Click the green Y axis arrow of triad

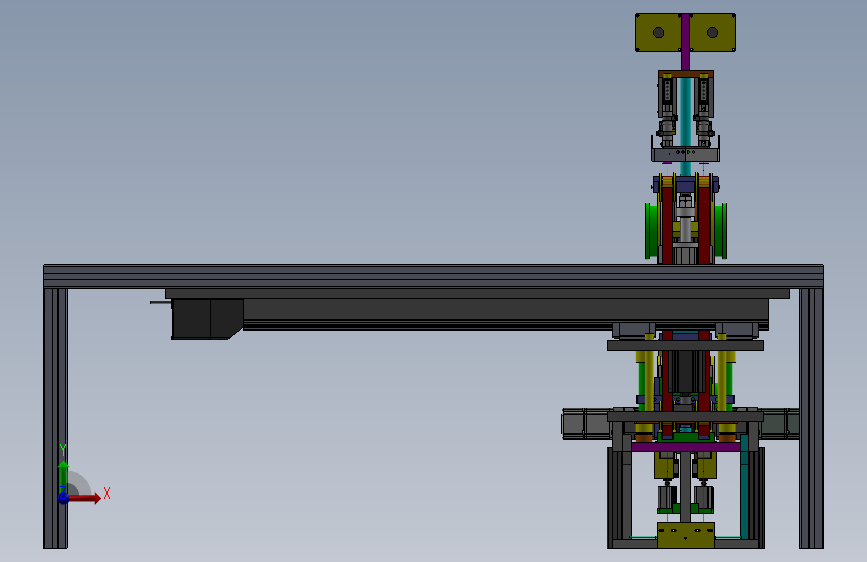[x=63, y=474]
